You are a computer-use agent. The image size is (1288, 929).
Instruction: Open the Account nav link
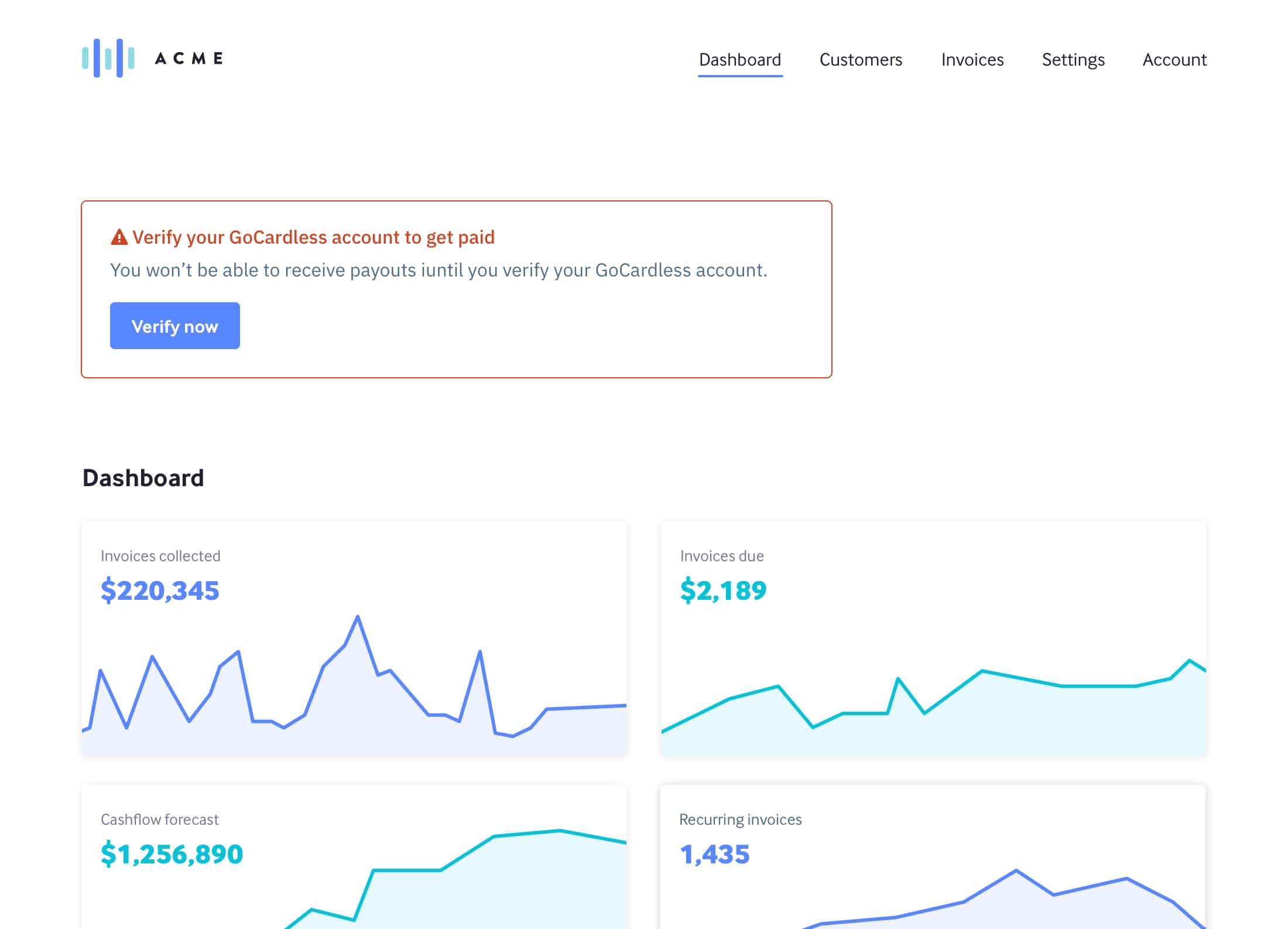coord(1174,60)
